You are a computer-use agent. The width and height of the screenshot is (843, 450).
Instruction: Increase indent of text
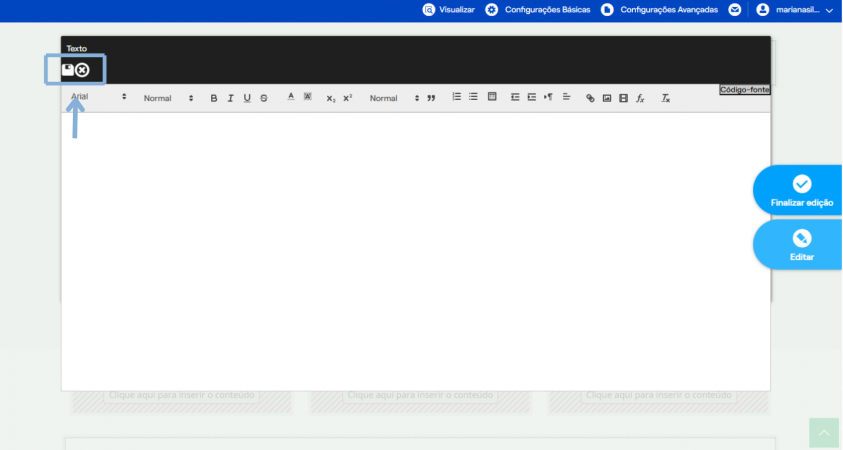tap(532, 97)
